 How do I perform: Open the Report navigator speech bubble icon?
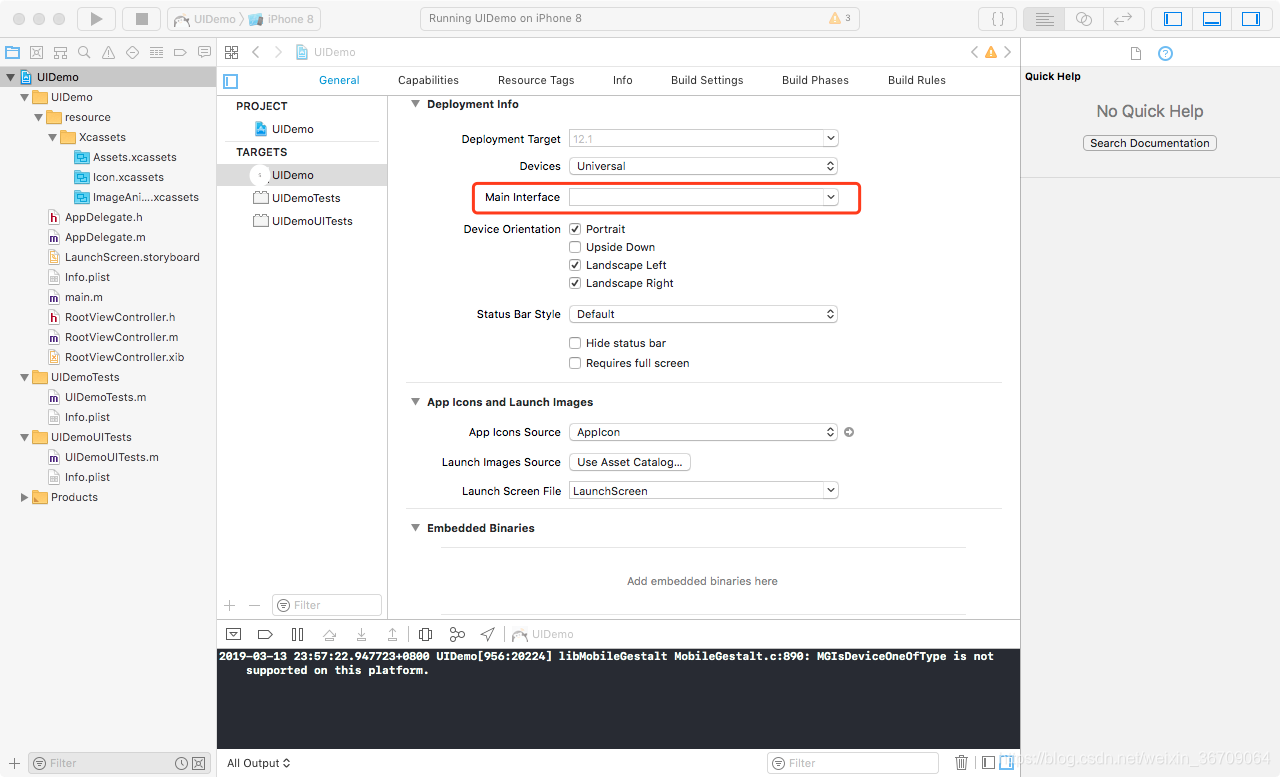(204, 52)
